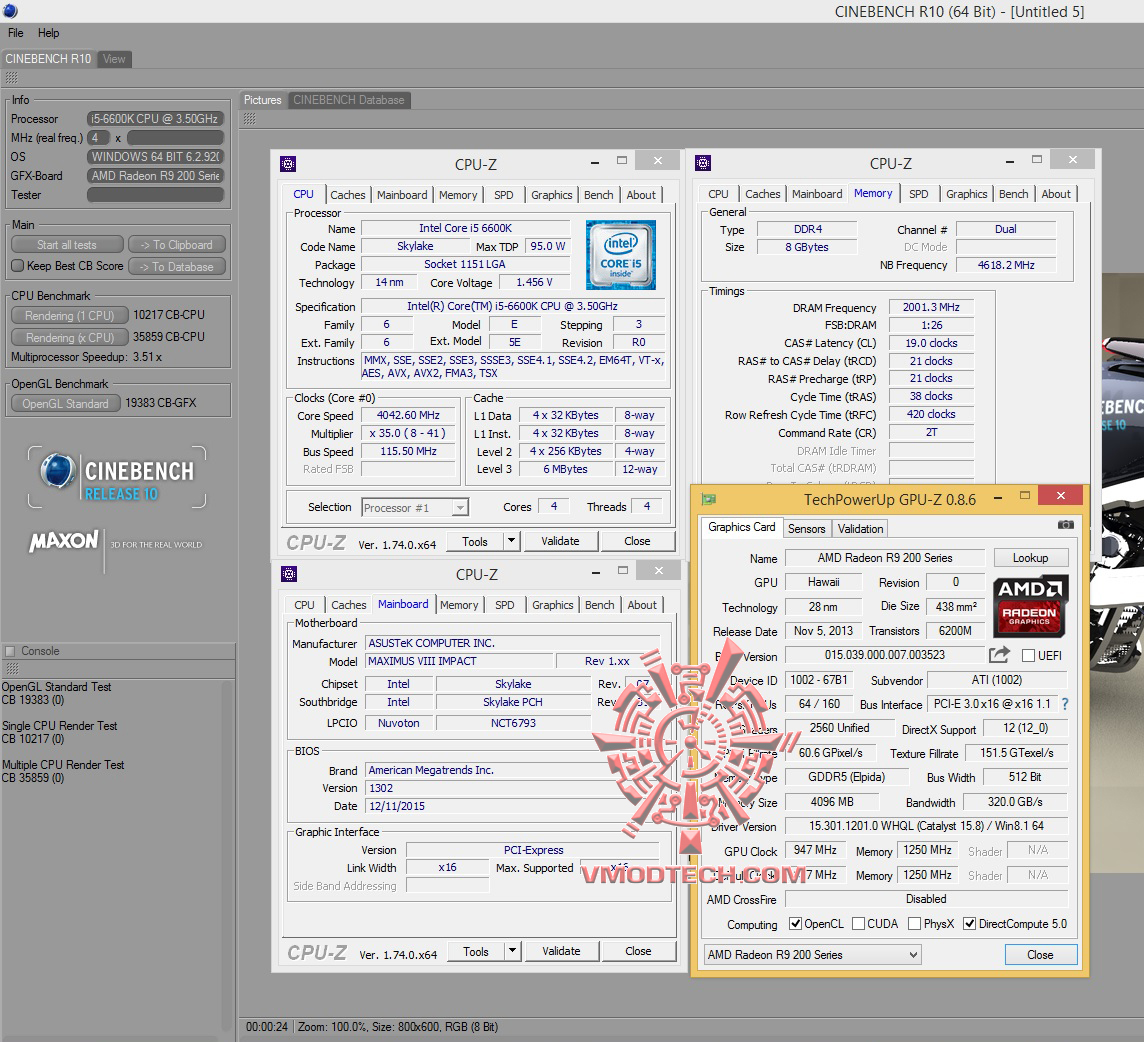Click the GPU-Z title bar graphics card icon
The height and width of the screenshot is (1042, 1144).
point(709,499)
